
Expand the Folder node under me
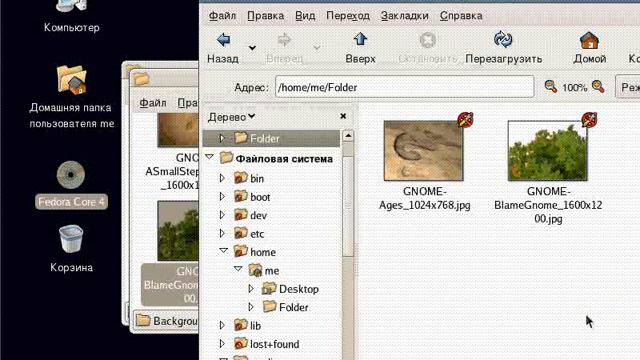(x=251, y=307)
